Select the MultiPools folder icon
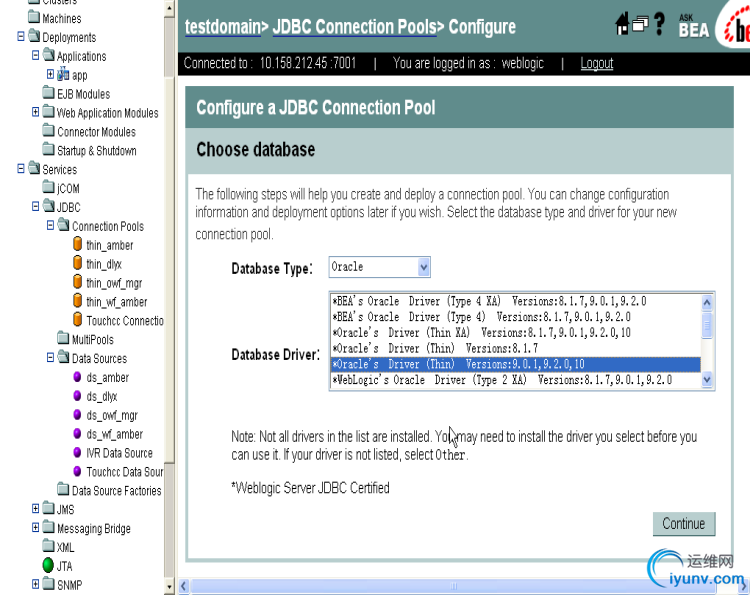The width and height of the screenshot is (750, 595). coord(63,338)
